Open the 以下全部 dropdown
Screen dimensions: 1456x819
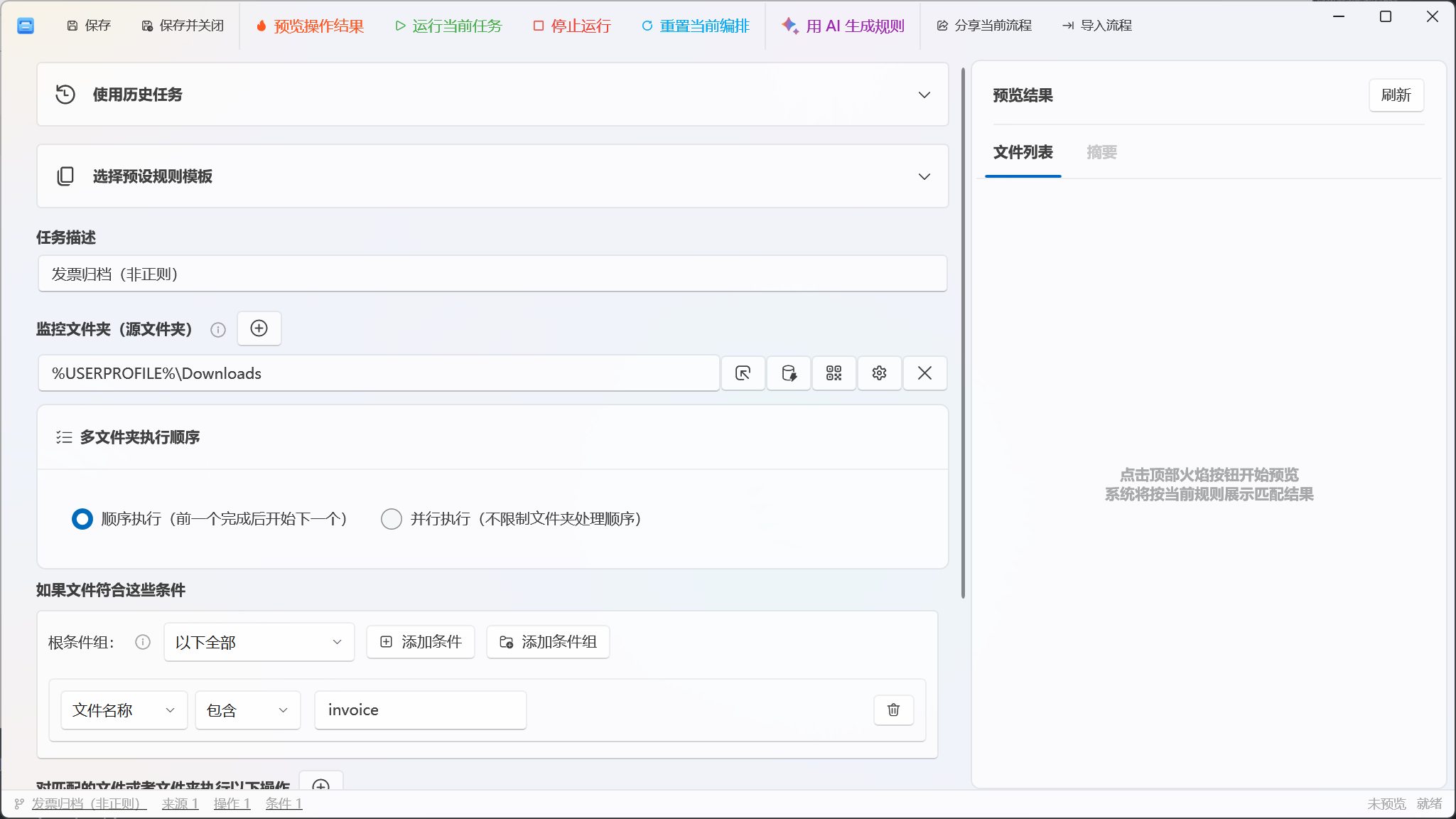pos(259,642)
